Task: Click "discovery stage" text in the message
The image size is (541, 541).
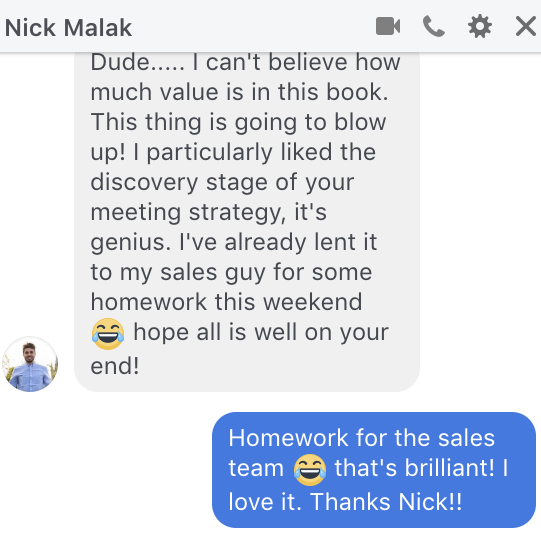Action: coord(179,183)
